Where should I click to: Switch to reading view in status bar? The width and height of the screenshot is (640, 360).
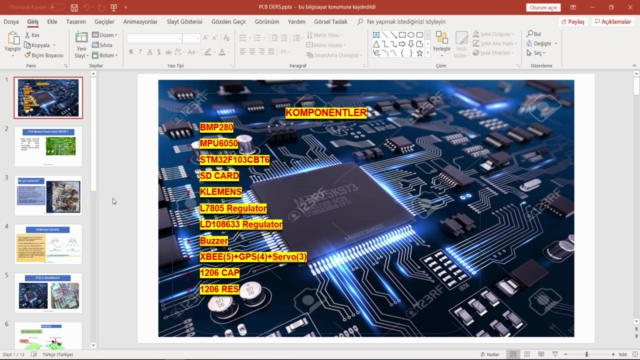coord(541,354)
